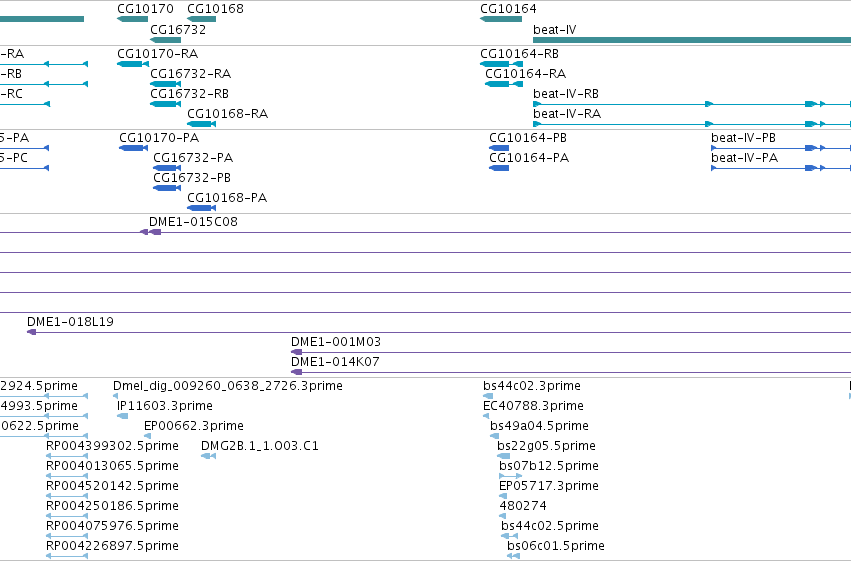
Task: Select EST bs44c02.3prime
Action: pyautogui.click(x=488, y=396)
